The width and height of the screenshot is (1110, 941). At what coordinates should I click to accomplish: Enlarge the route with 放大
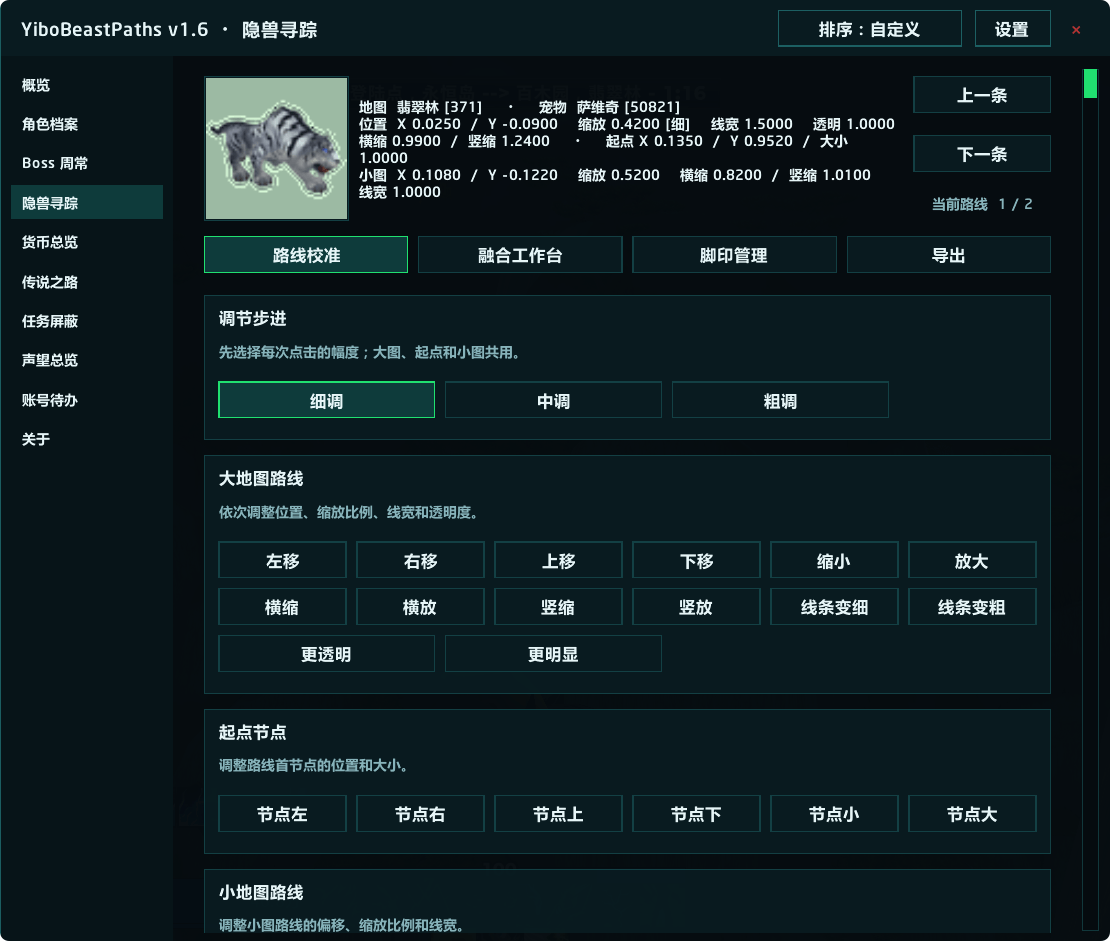coord(972,560)
